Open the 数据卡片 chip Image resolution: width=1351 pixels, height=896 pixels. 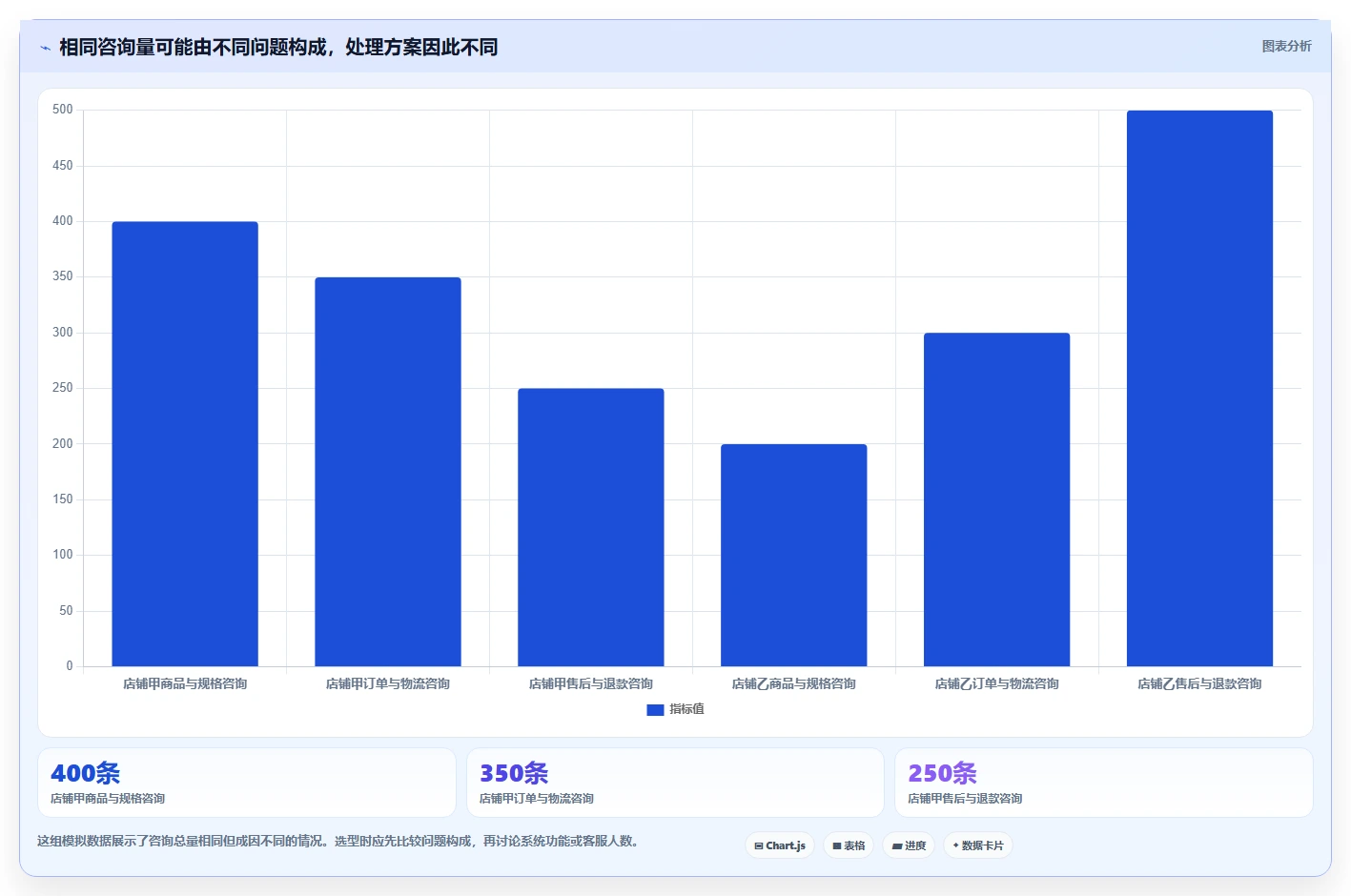coord(977,845)
